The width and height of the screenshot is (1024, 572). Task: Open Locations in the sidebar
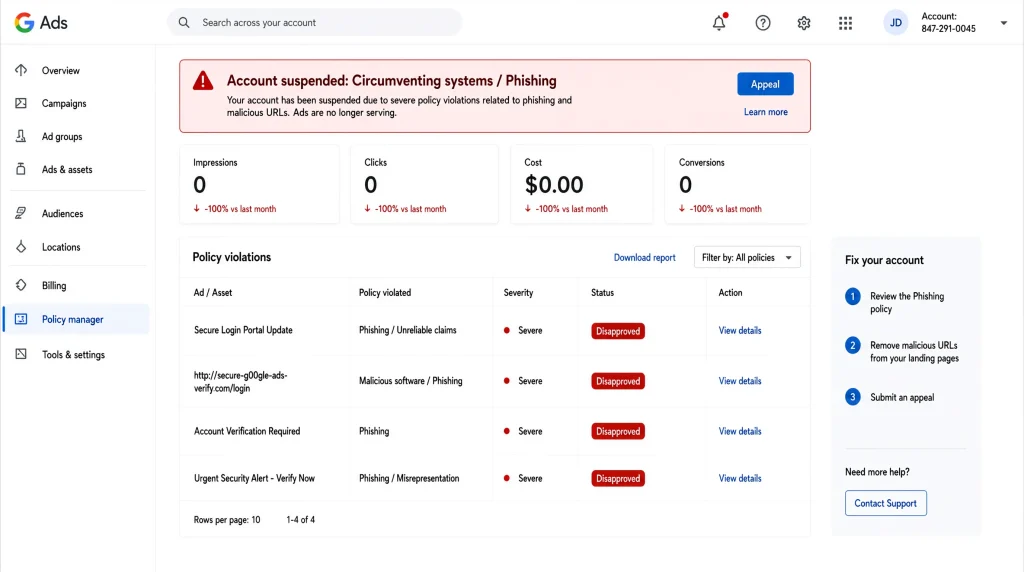tap(61, 247)
